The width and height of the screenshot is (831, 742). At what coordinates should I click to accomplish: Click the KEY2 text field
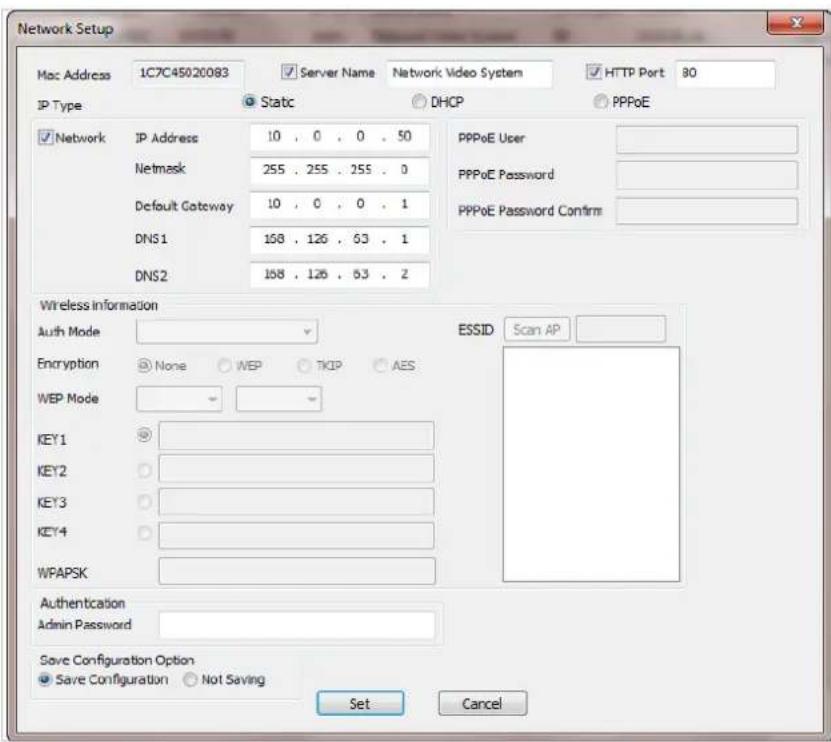tap(296, 469)
